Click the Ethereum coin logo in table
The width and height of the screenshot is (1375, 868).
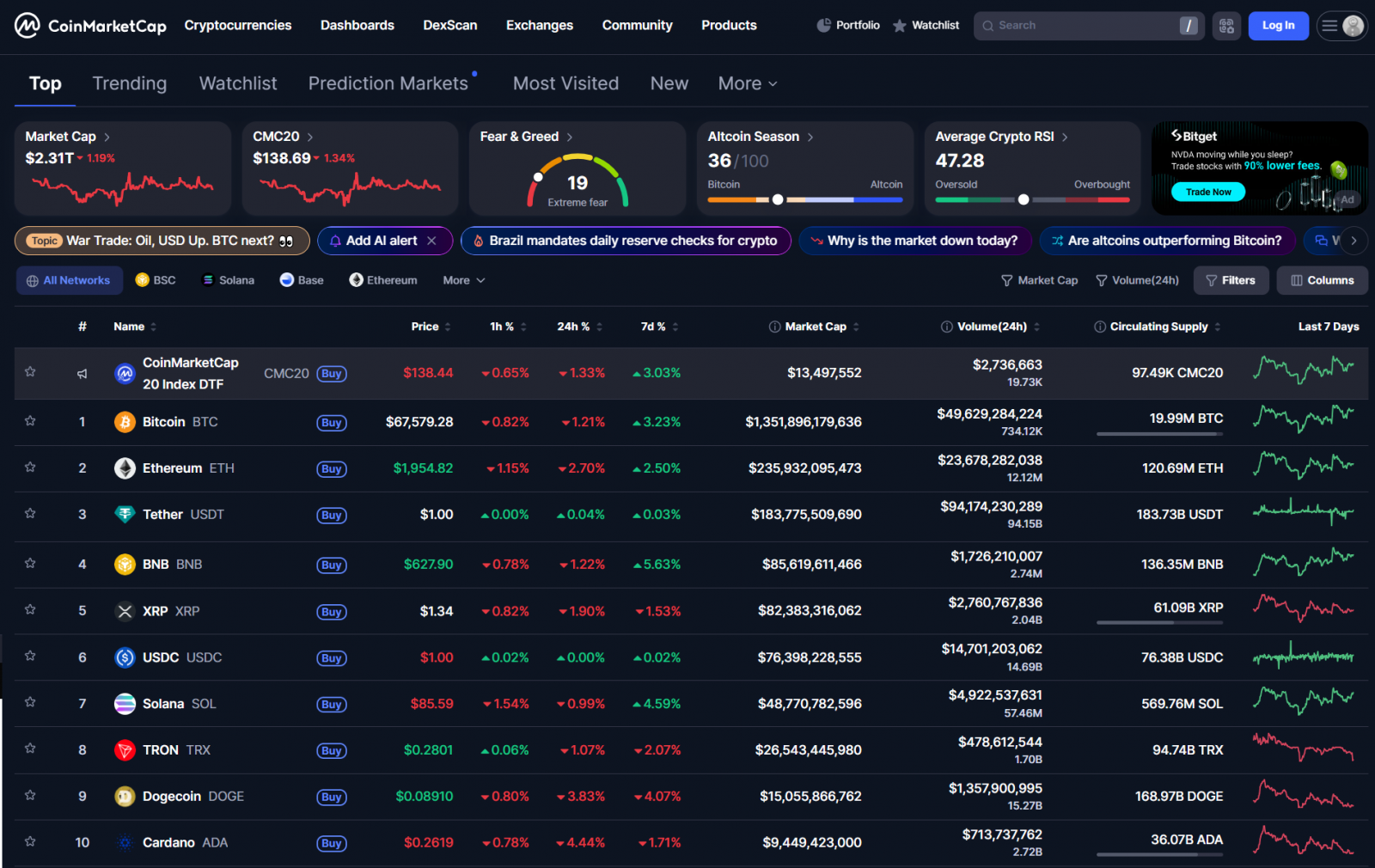[125, 468]
